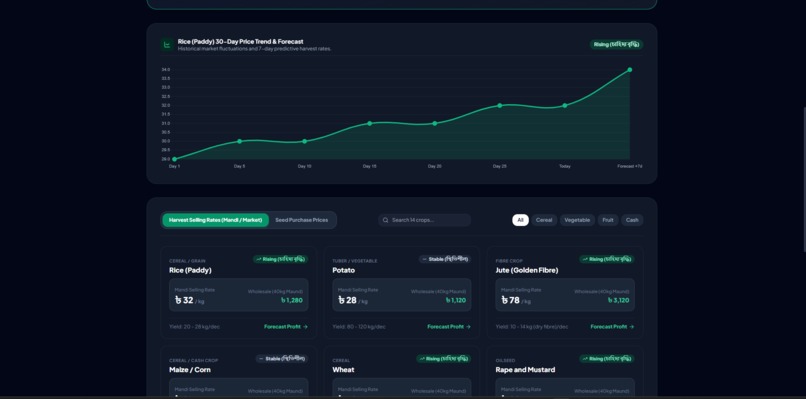806x399 pixels.
Task: Click the ৳ 1,120 wholesale price
Action: [455, 300]
